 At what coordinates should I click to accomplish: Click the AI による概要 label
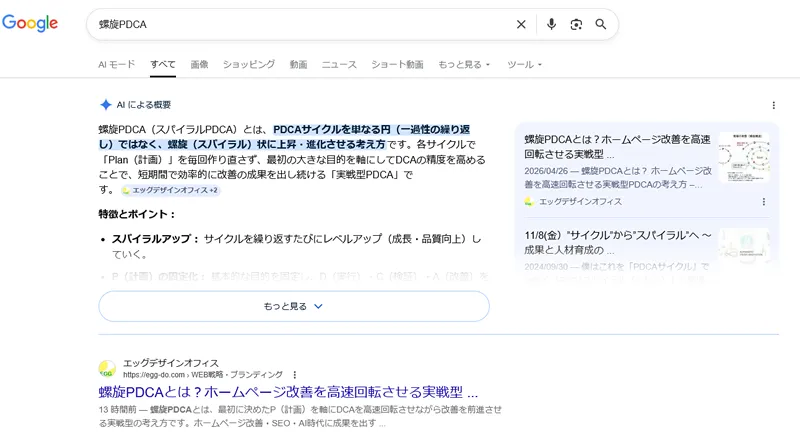143,105
